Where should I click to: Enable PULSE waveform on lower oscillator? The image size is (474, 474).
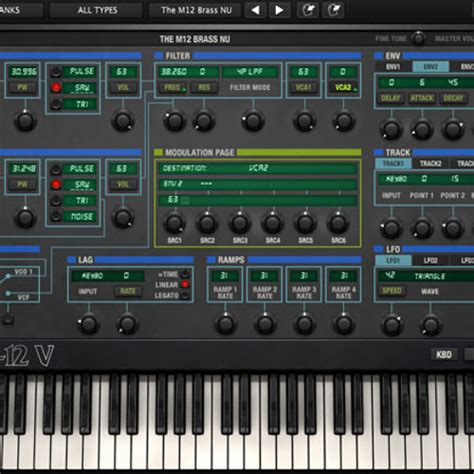56,168
